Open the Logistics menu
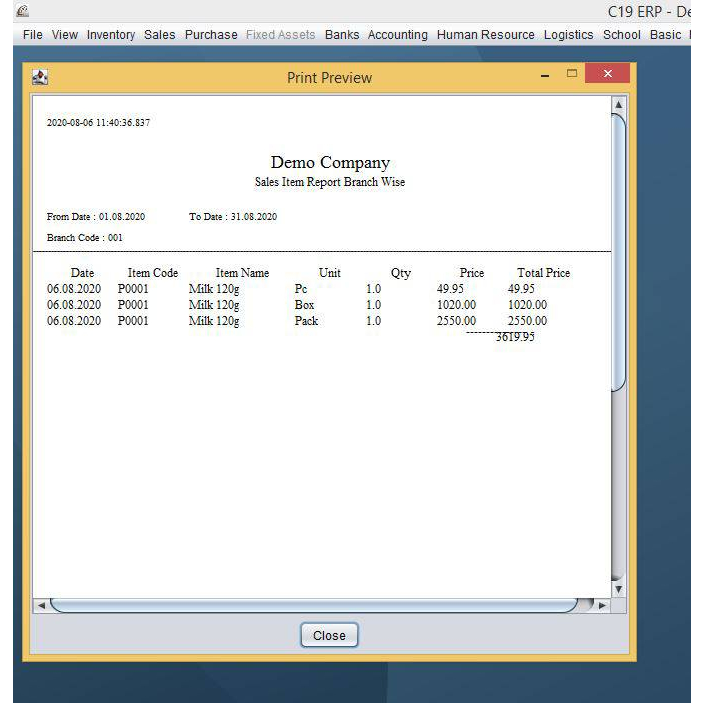 568,34
